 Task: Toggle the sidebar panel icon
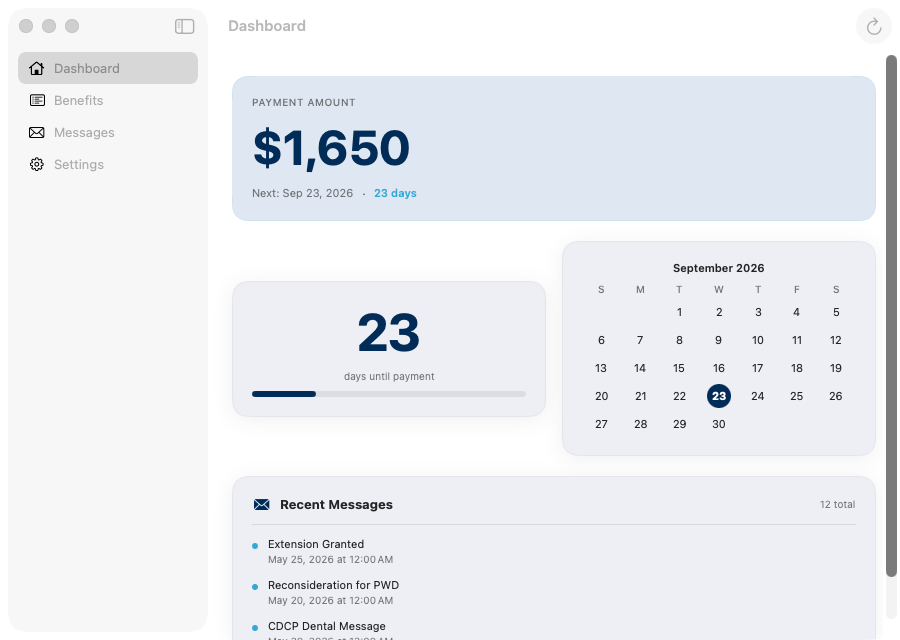point(184,26)
